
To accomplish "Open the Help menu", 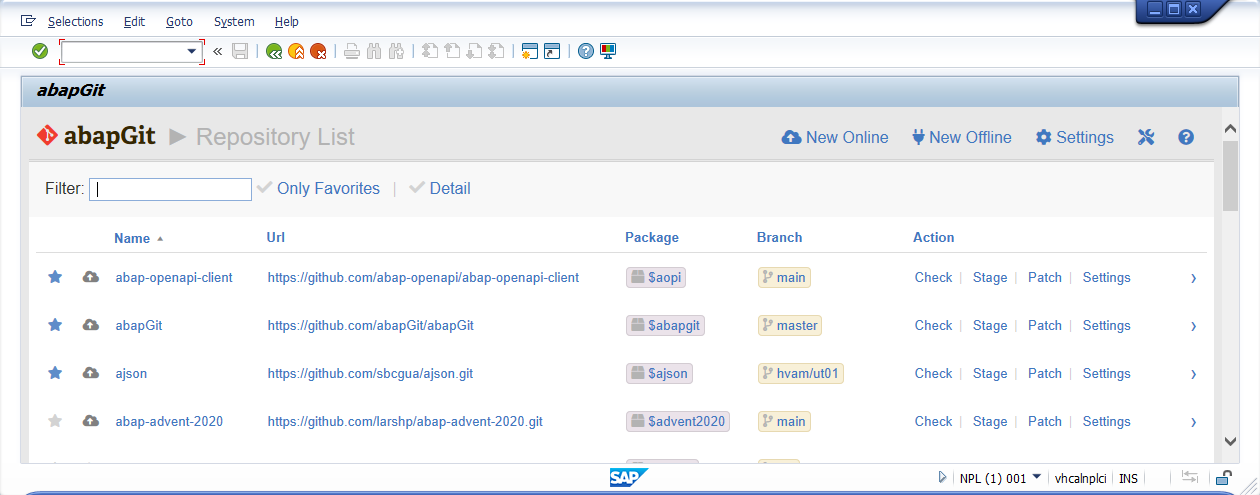I will [287, 21].
